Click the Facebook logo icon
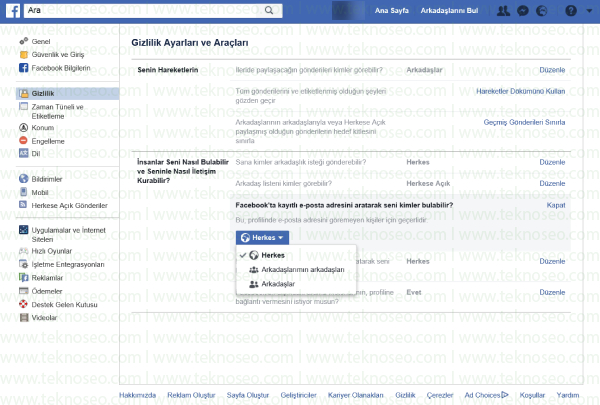 [13, 10]
